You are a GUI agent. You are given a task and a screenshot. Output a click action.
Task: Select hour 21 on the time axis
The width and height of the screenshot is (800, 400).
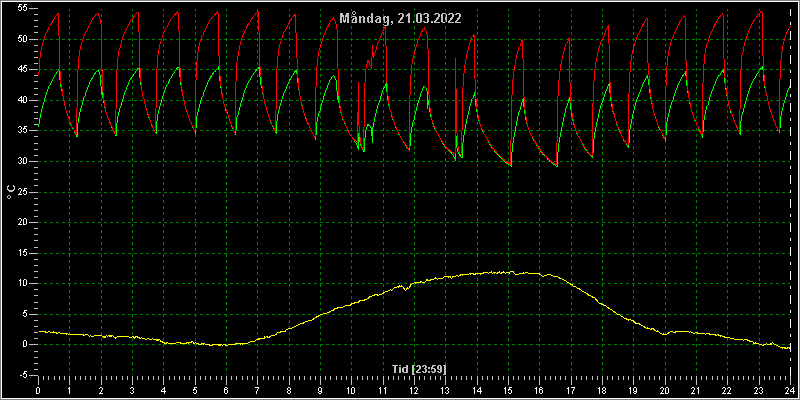(x=696, y=389)
